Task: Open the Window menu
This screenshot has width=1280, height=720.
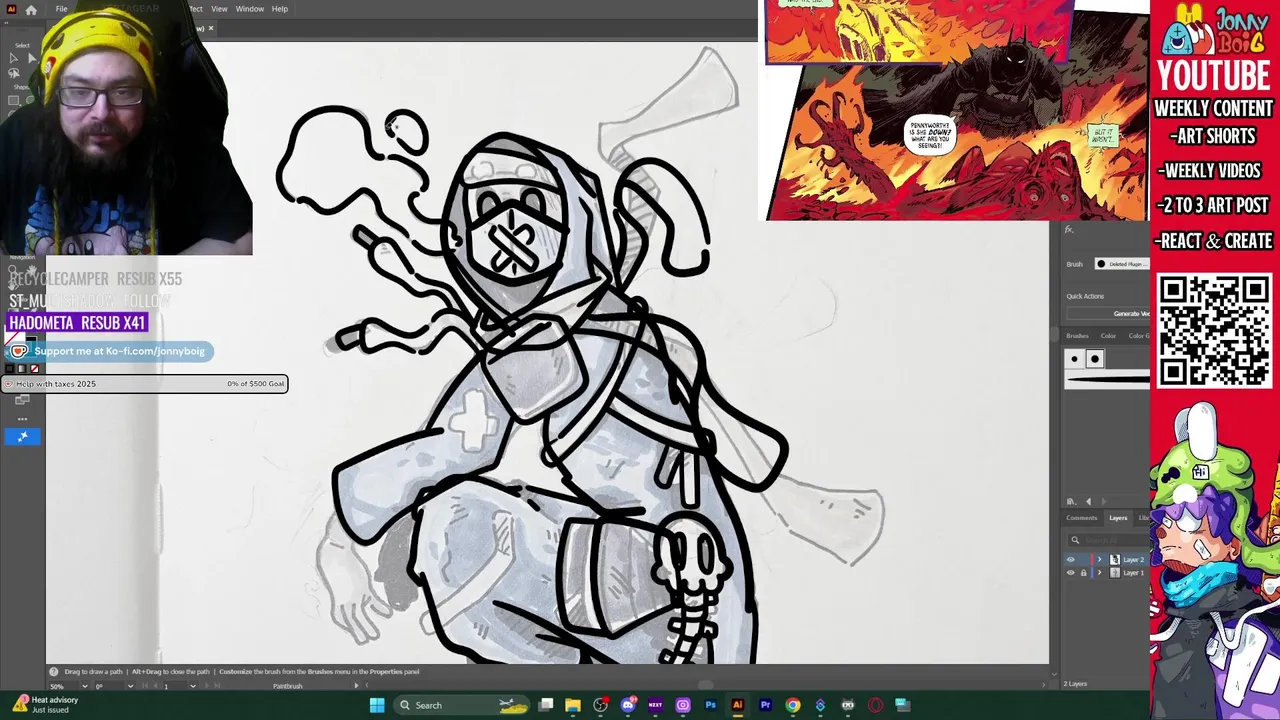Action: point(250,9)
